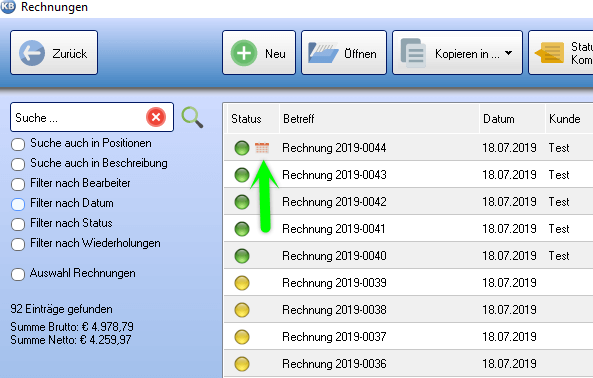The image size is (593, 378).
Task: Click Summe Brutto € 4.978,79 text
Action: (x=72, y=327)
